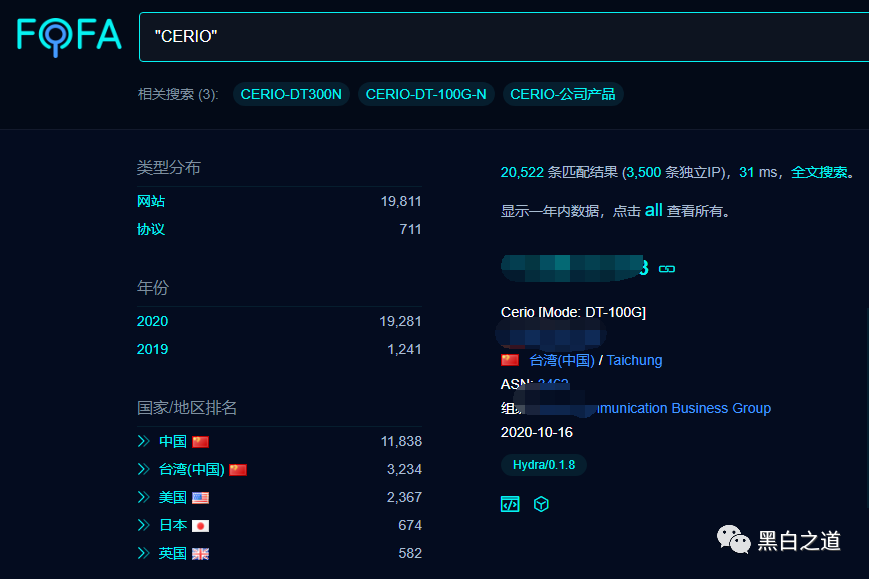This screenshot has height=579, width=869.
Task: Click the Taichung city link
Action: click(635, 360)
